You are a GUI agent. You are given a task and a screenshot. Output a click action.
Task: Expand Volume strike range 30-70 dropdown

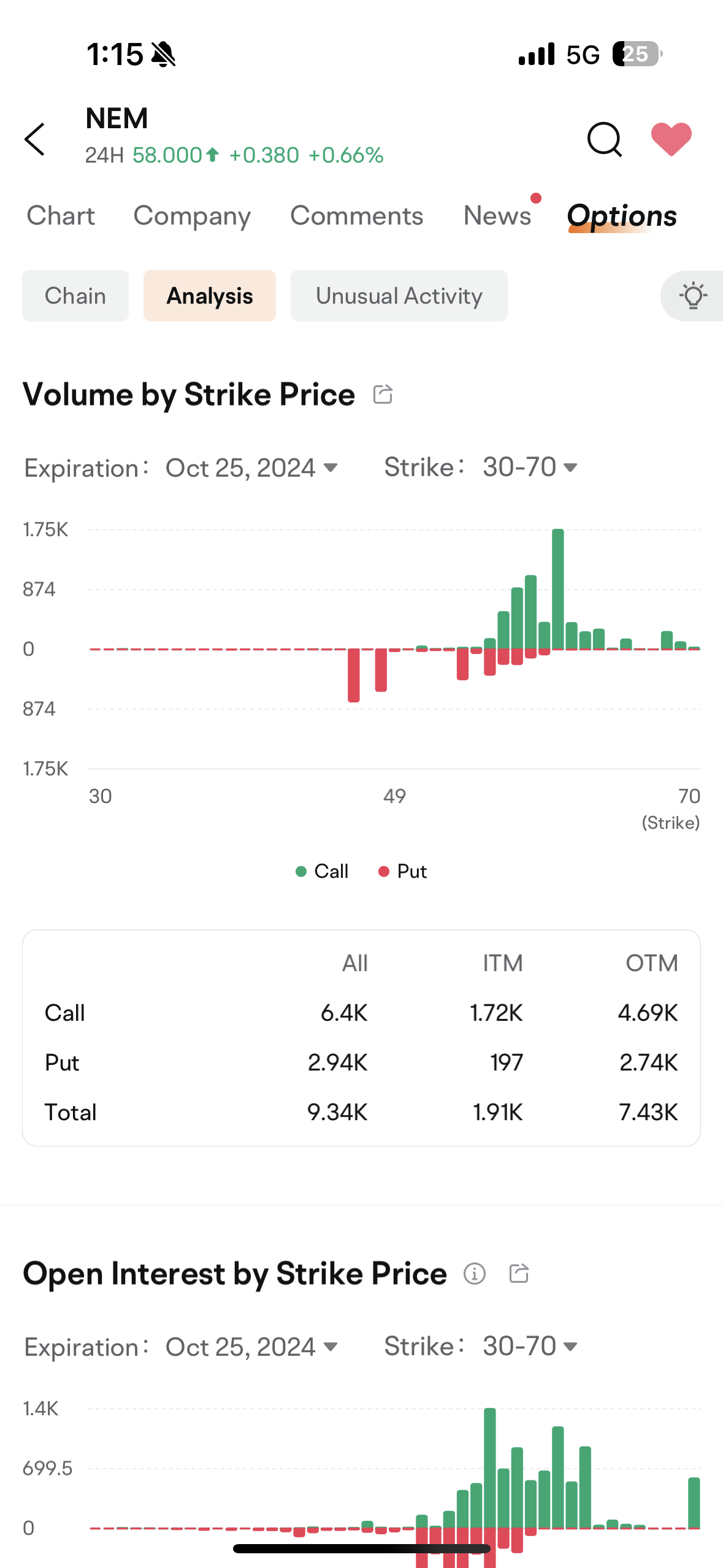[530, 467]
